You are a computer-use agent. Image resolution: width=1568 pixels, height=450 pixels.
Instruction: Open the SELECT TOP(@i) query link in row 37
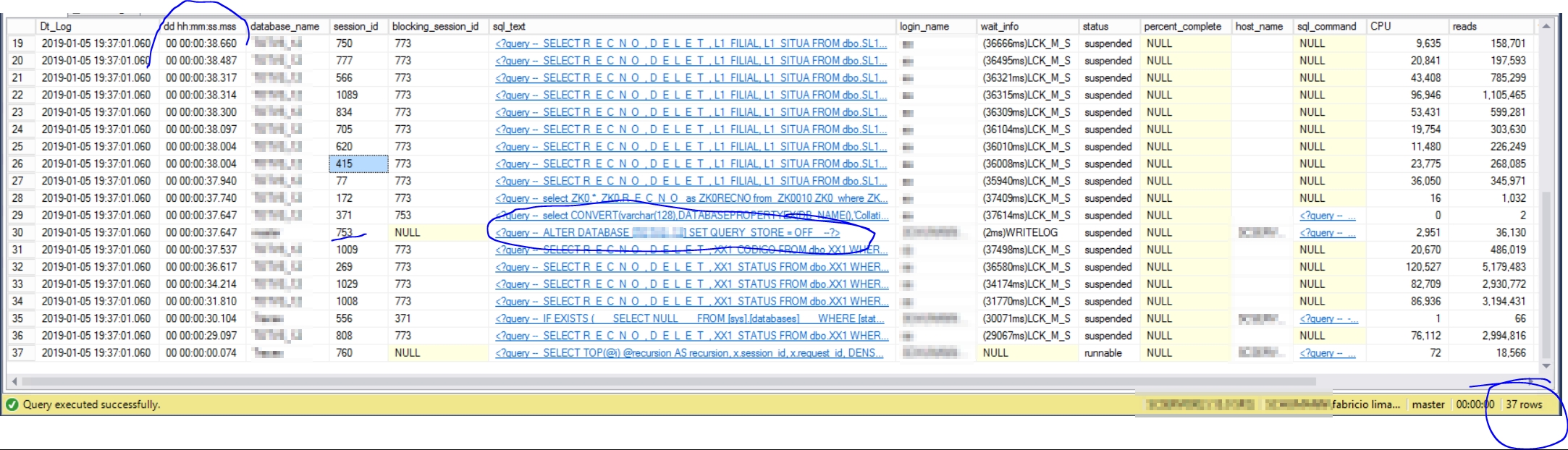click(x=689, y=353)
